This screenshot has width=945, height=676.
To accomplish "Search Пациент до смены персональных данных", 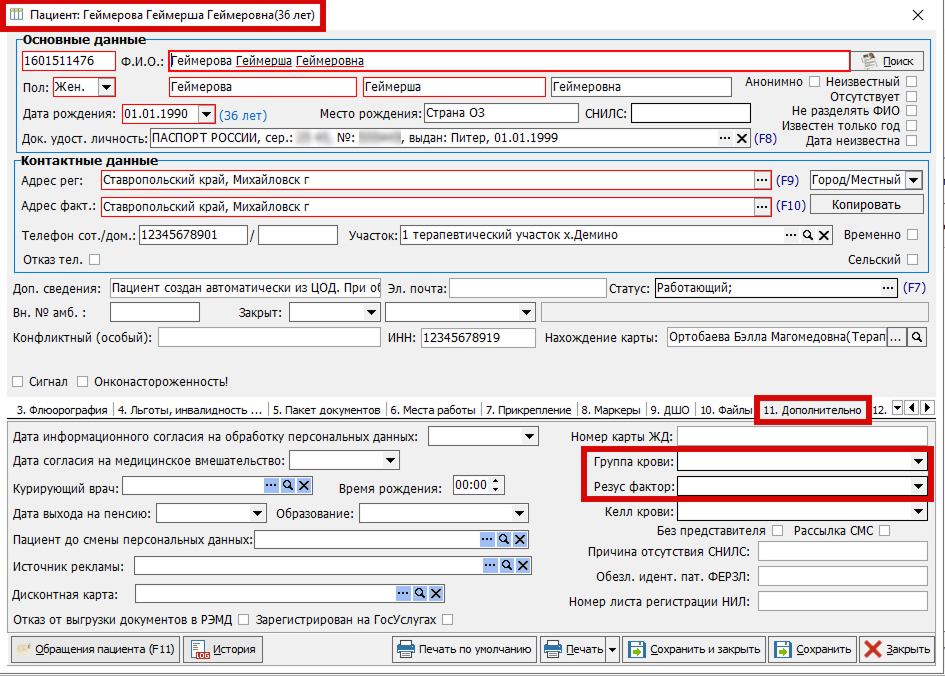I will [504, 539].
